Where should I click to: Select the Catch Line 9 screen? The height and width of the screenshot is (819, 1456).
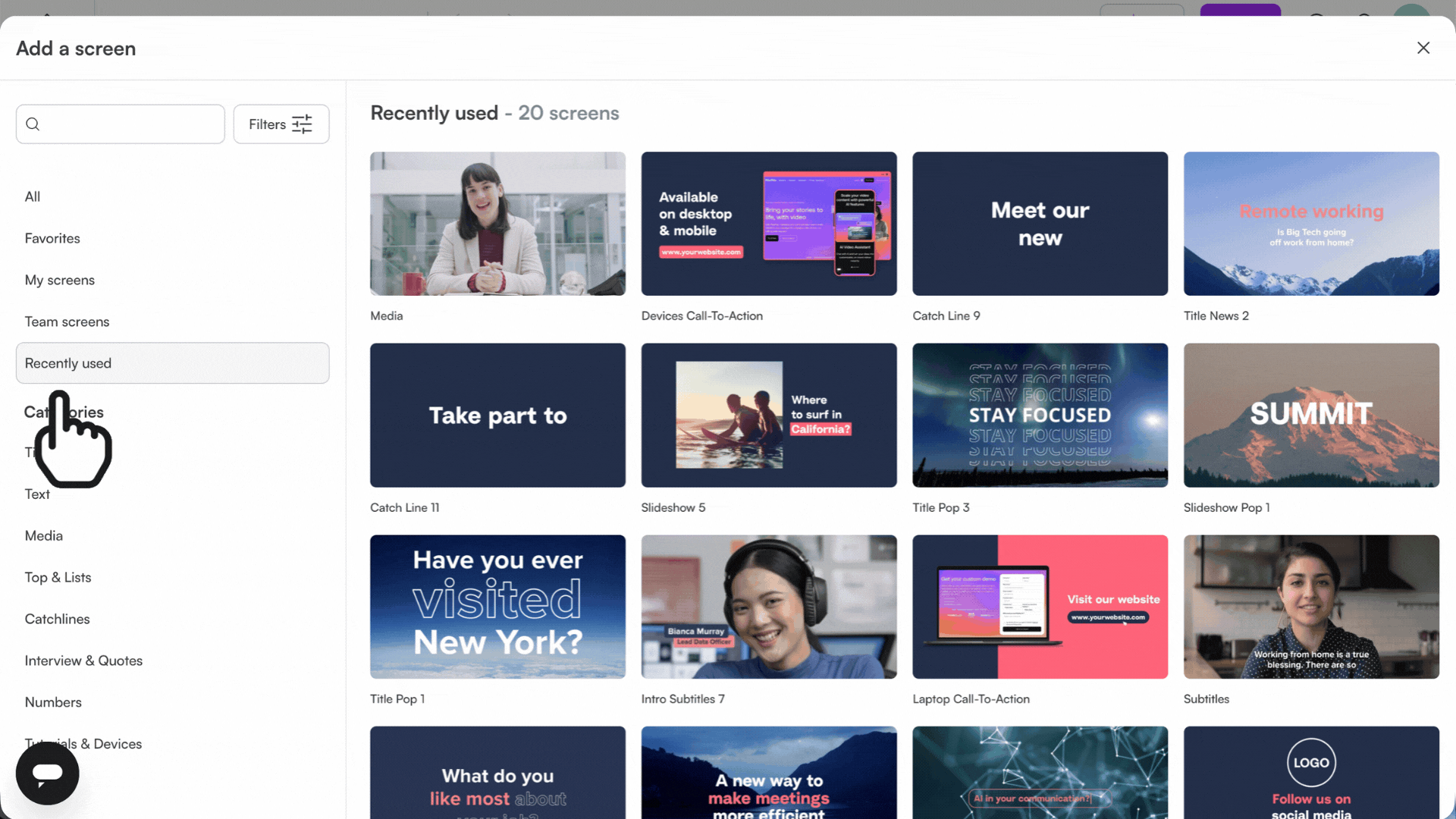(1040, 224)
